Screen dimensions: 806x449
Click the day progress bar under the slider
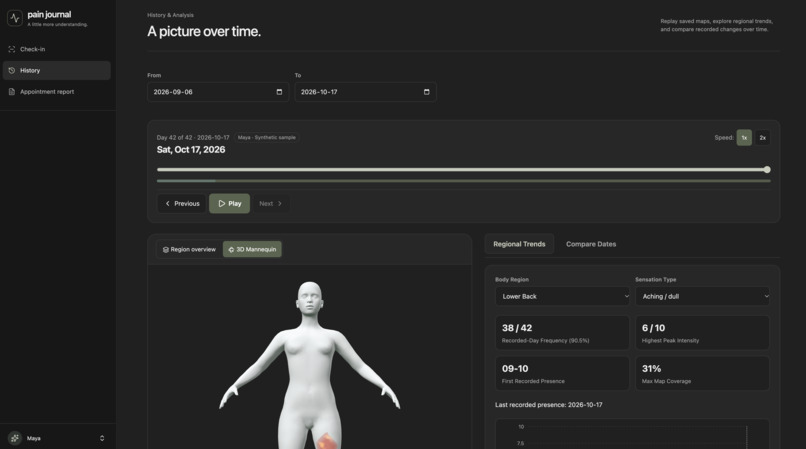464,181
